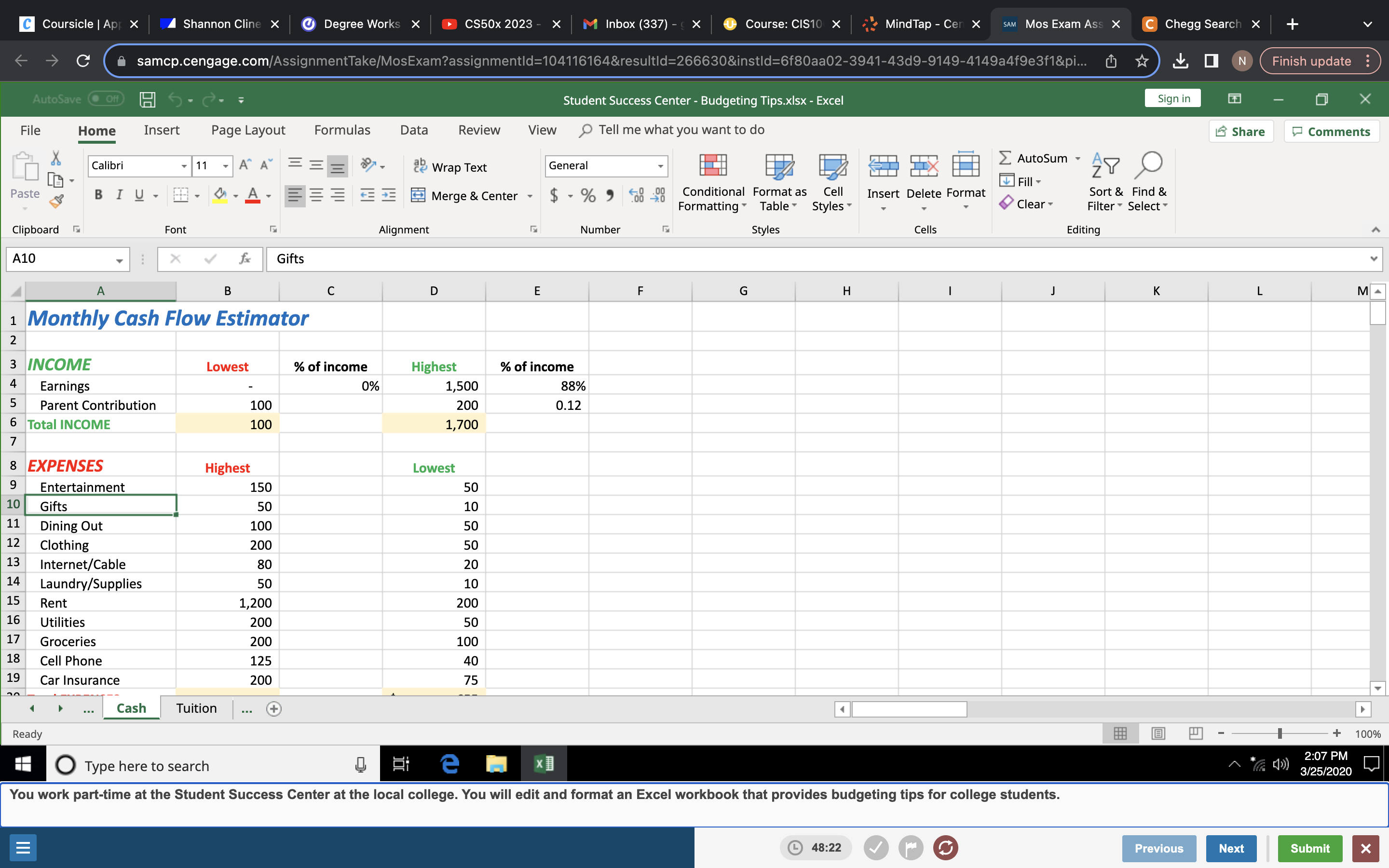Viewport: 1389px width, 868px height.
Task: Toggle the AutoSave switch
Action: (x=106, y=99)
